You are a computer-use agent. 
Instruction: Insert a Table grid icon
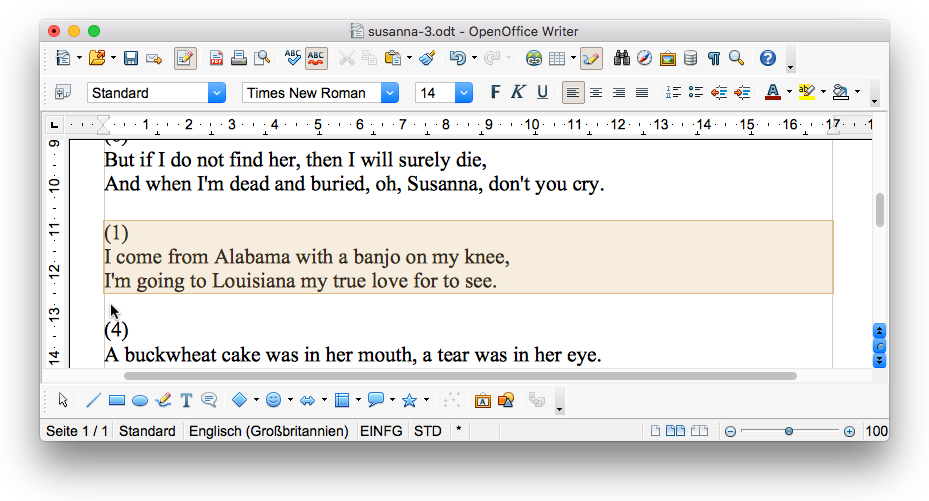click(x=557, y=58)
